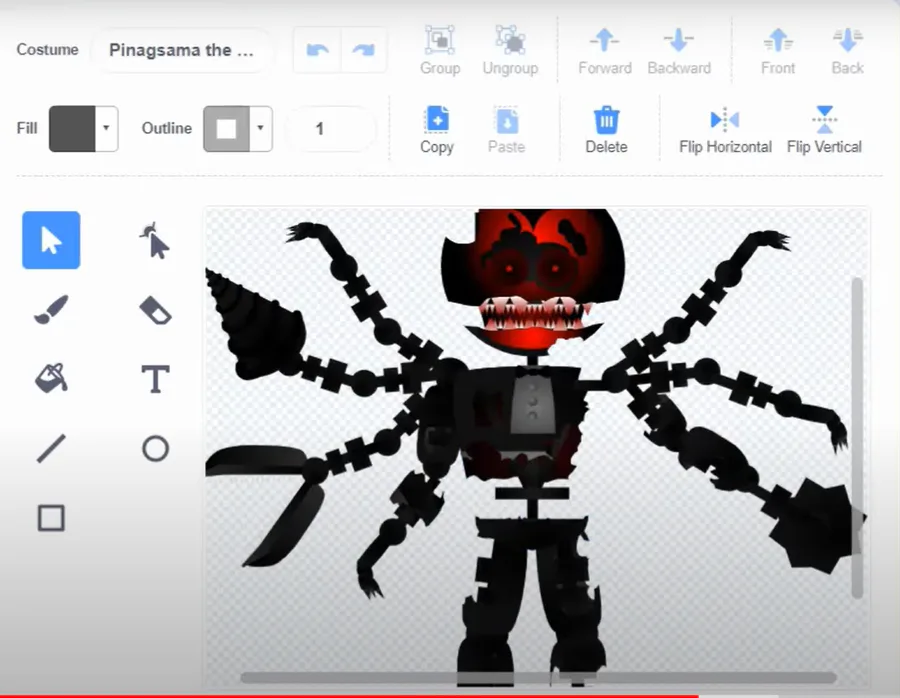Activate the Text tool

(x=156, y=379)
